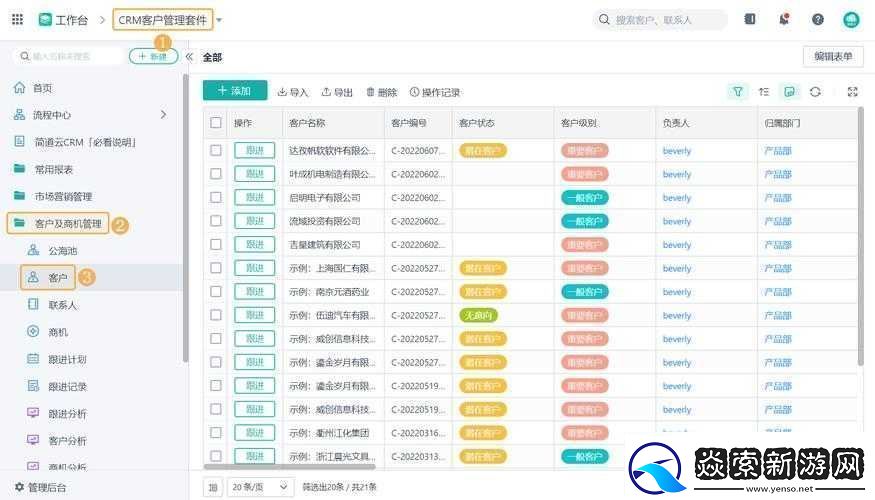875x500 pixels.
Task: Enter fullscreen with expand icon
Action: tap(852, 92)
